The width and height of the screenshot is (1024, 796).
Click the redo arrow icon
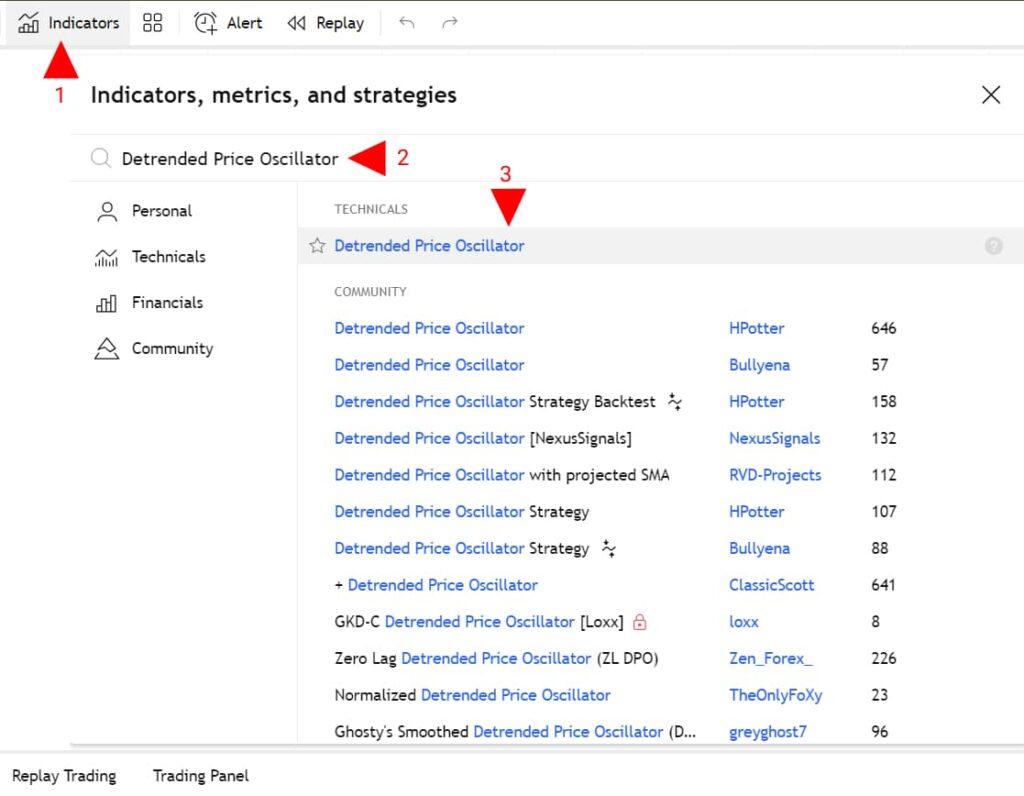pyautogui.click(x=450, y=22)
